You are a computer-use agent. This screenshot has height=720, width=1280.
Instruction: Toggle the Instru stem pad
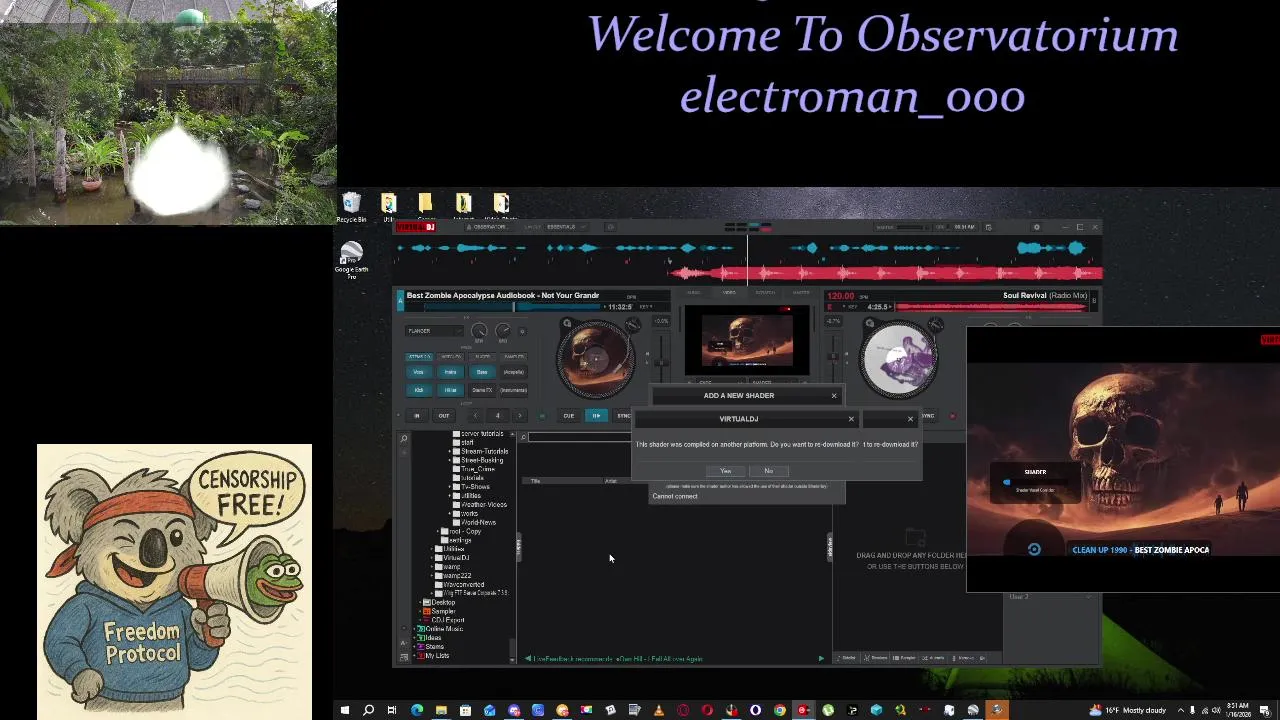[x=450, y=372]
